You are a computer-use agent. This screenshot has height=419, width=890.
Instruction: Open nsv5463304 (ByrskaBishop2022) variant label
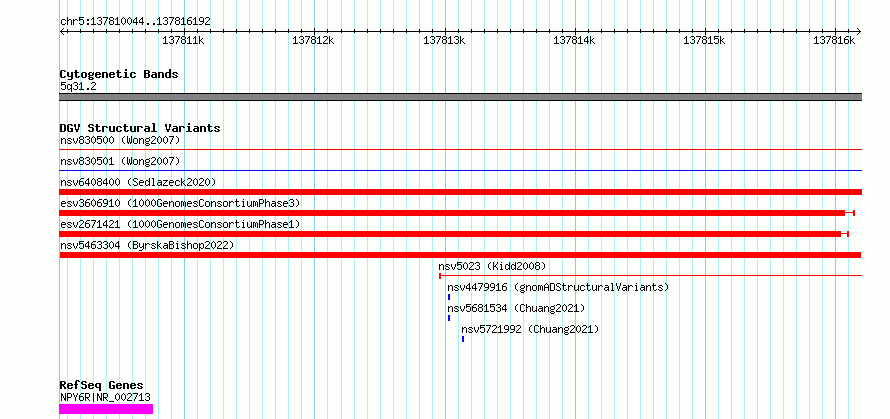(x=147, y=245)
